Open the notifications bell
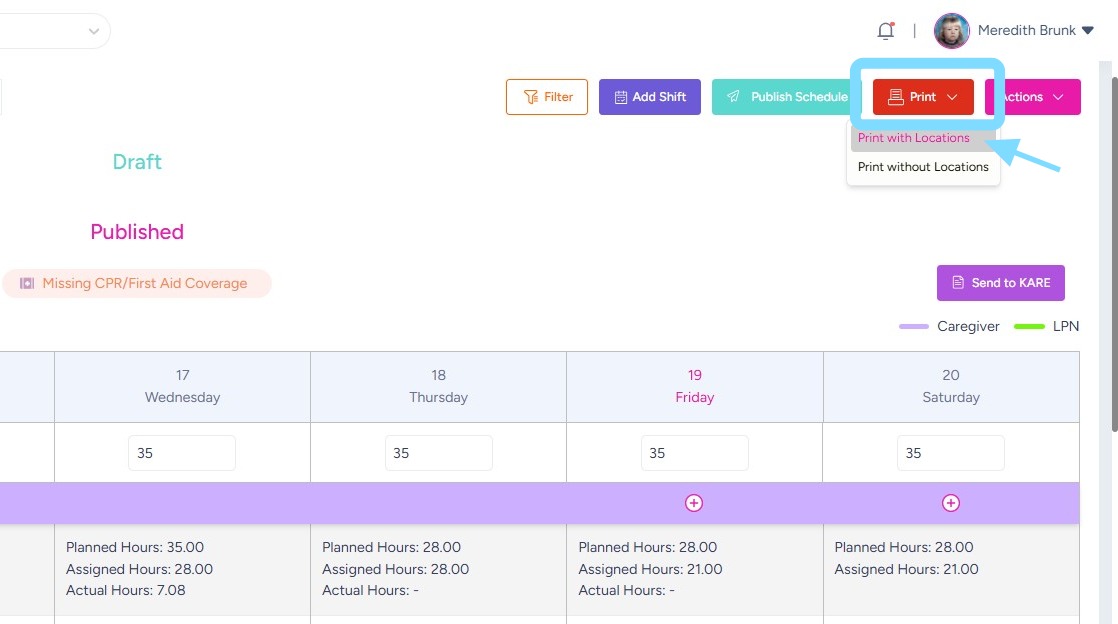 click(885, 31)
